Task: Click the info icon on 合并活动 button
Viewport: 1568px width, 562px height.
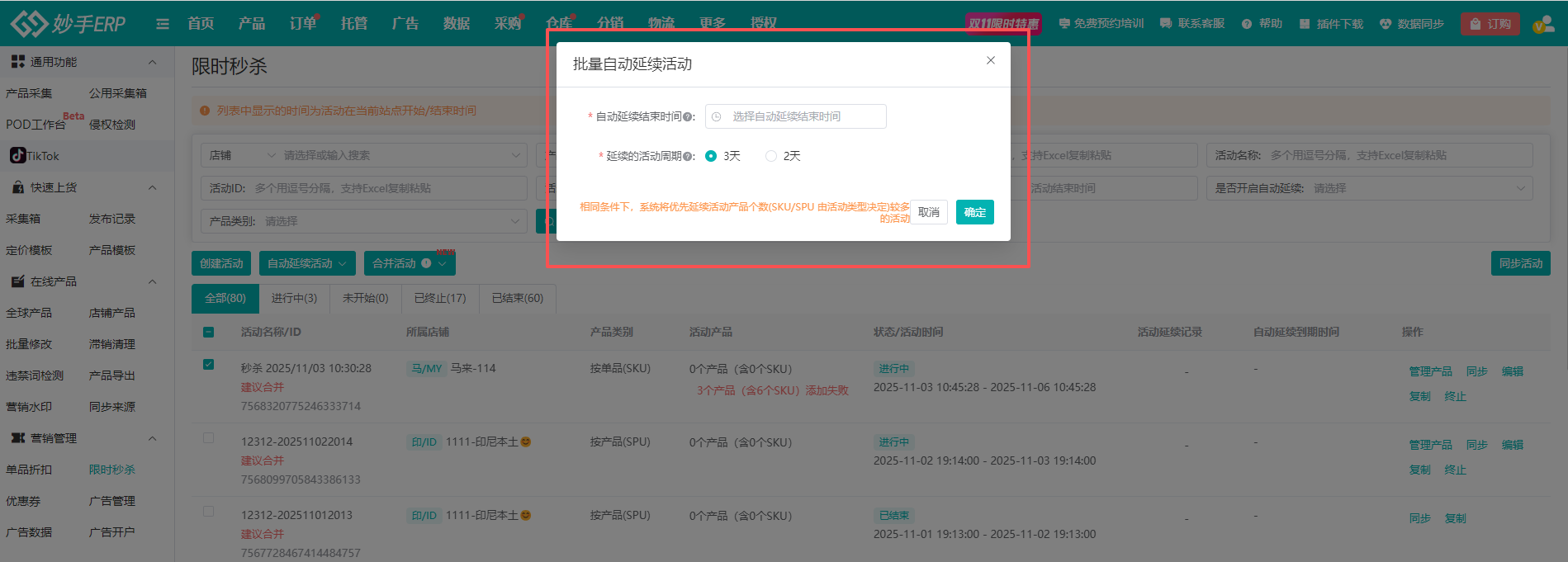Action: click(x=426, y=263)
